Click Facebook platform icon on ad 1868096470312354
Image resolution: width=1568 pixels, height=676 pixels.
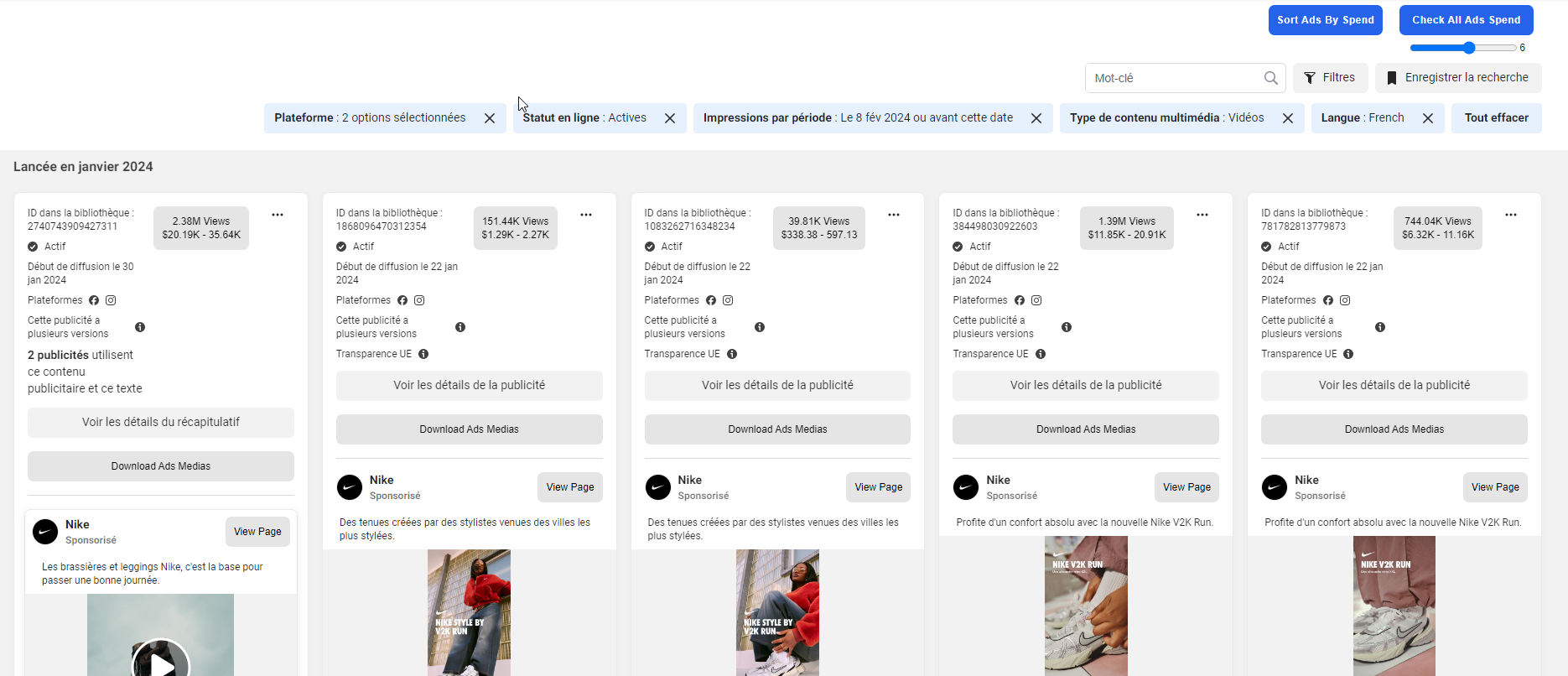click(x=402, y=300)
